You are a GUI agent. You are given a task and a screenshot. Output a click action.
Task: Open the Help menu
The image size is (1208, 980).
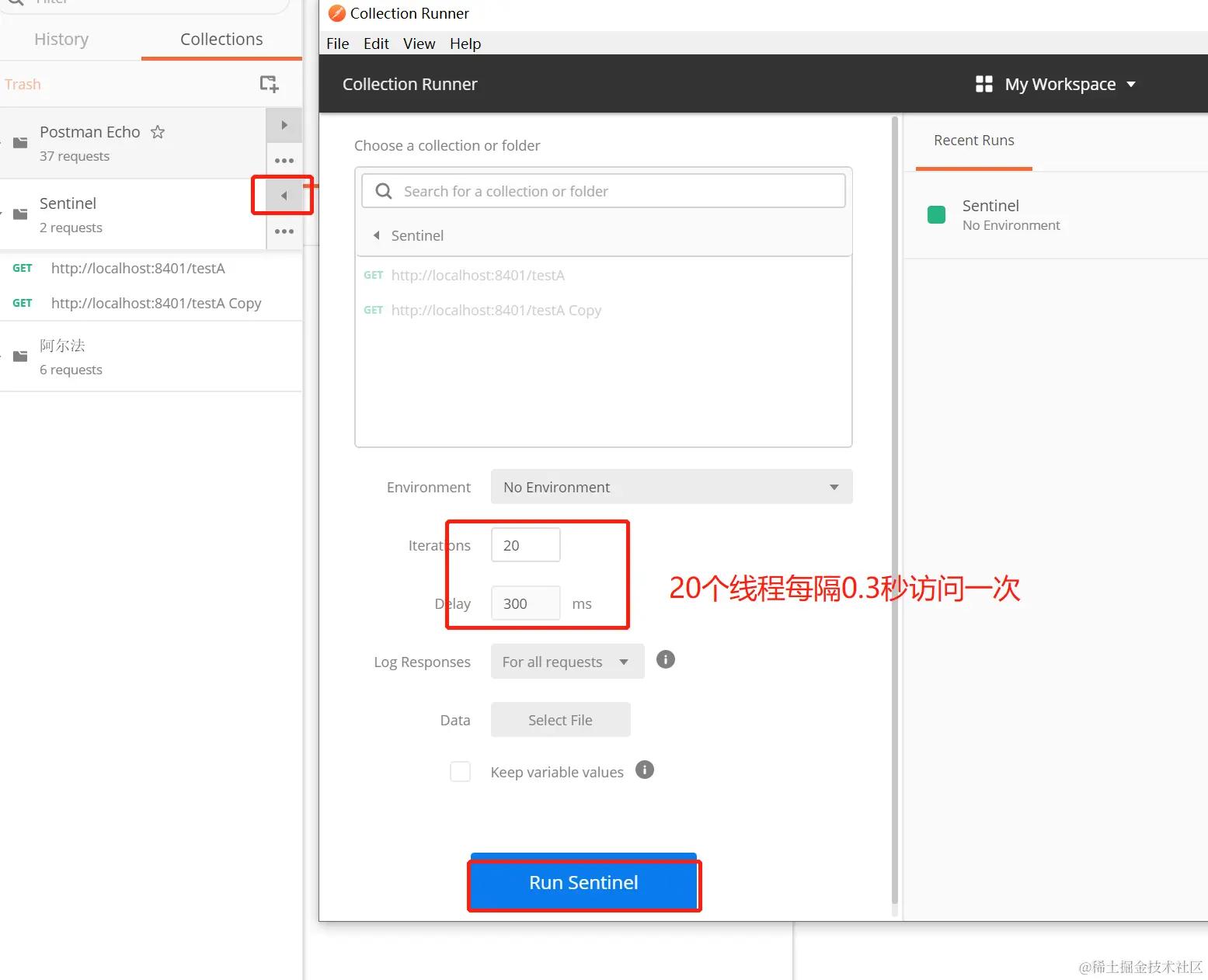(465, 43)
